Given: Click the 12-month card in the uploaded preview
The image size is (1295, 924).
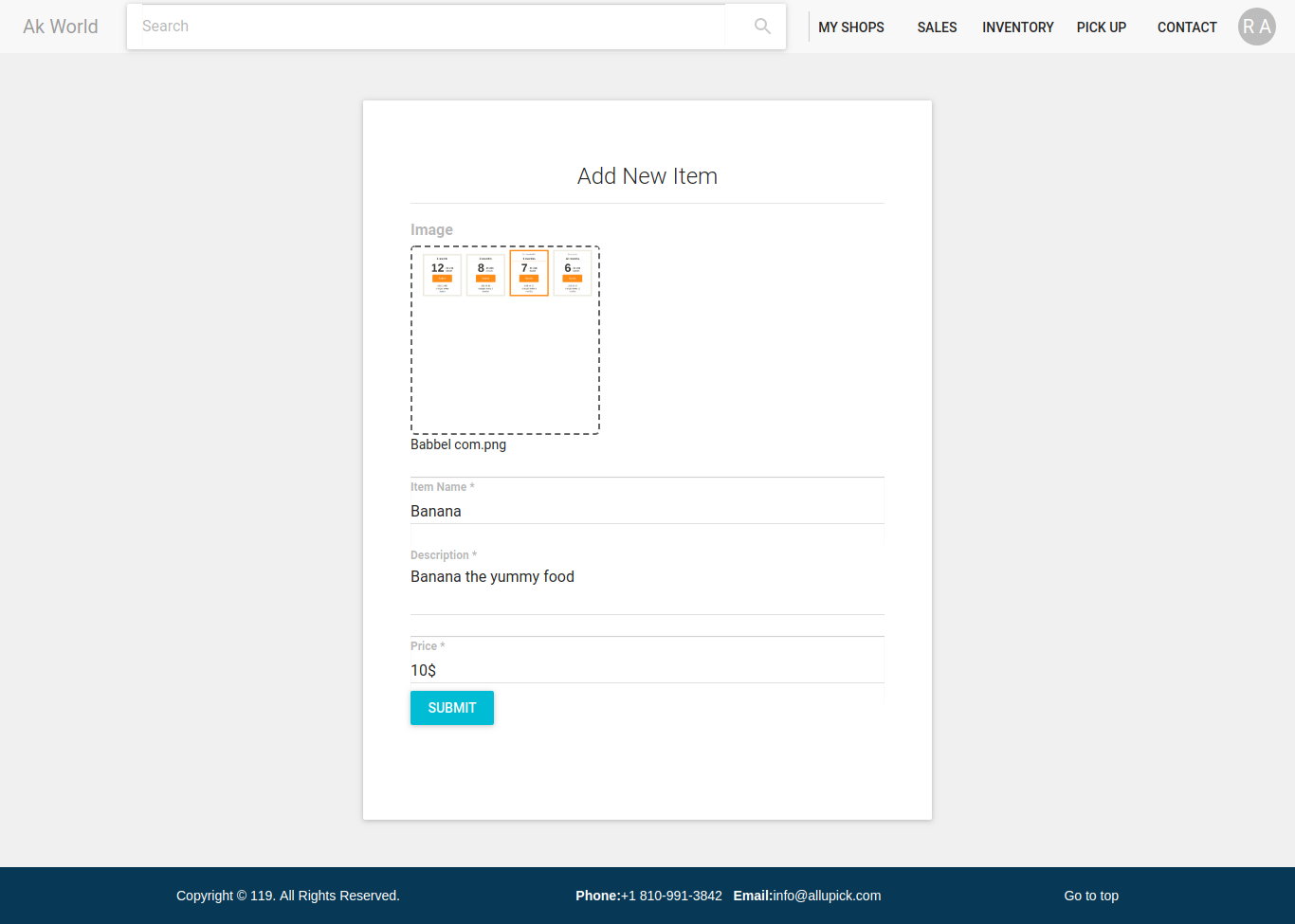Looking at the screenshot, I should (x=442, y=275).
